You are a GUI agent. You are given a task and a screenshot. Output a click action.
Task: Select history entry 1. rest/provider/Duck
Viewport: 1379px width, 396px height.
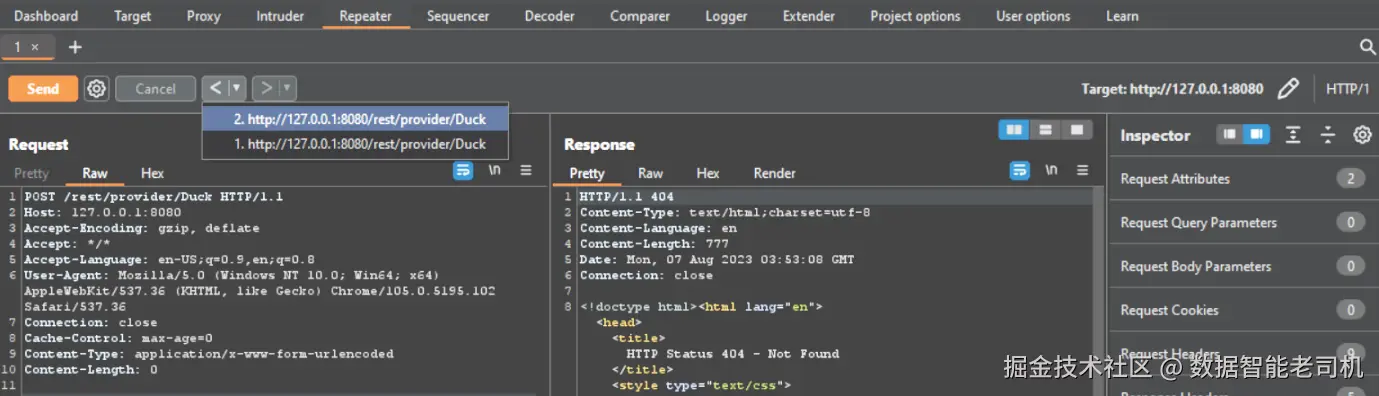pos(355,144)
